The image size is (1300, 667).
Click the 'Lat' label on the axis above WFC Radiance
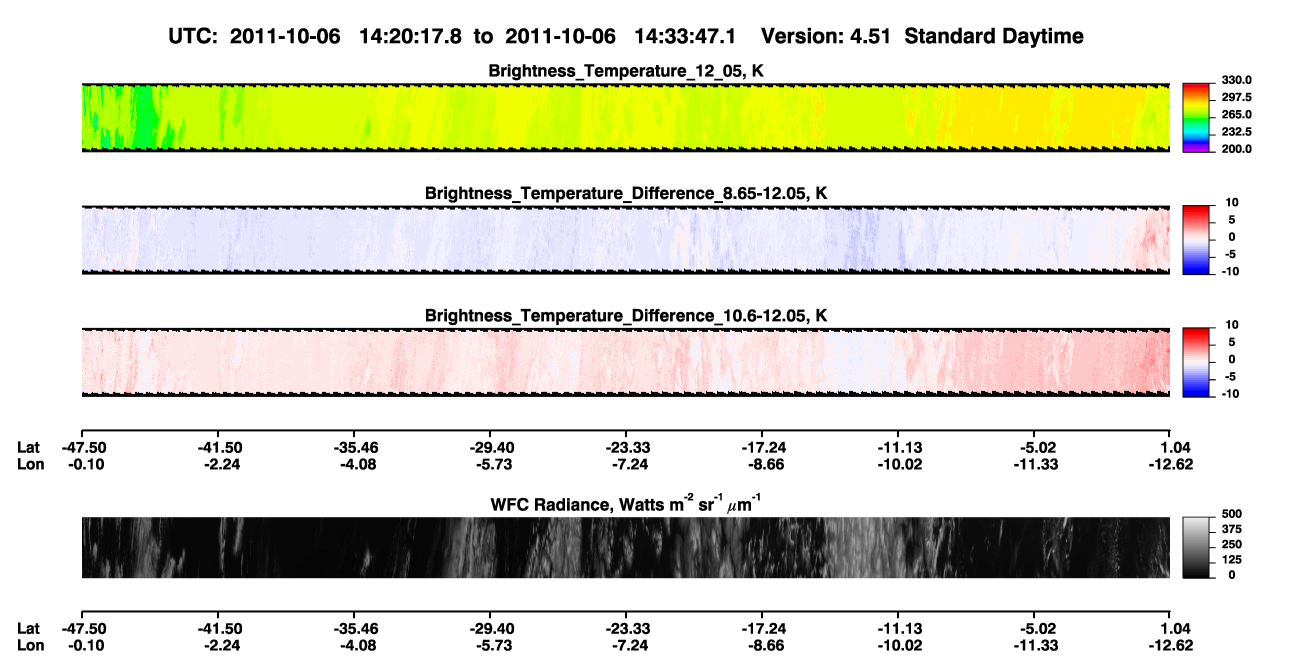click(x=28, y=448)
